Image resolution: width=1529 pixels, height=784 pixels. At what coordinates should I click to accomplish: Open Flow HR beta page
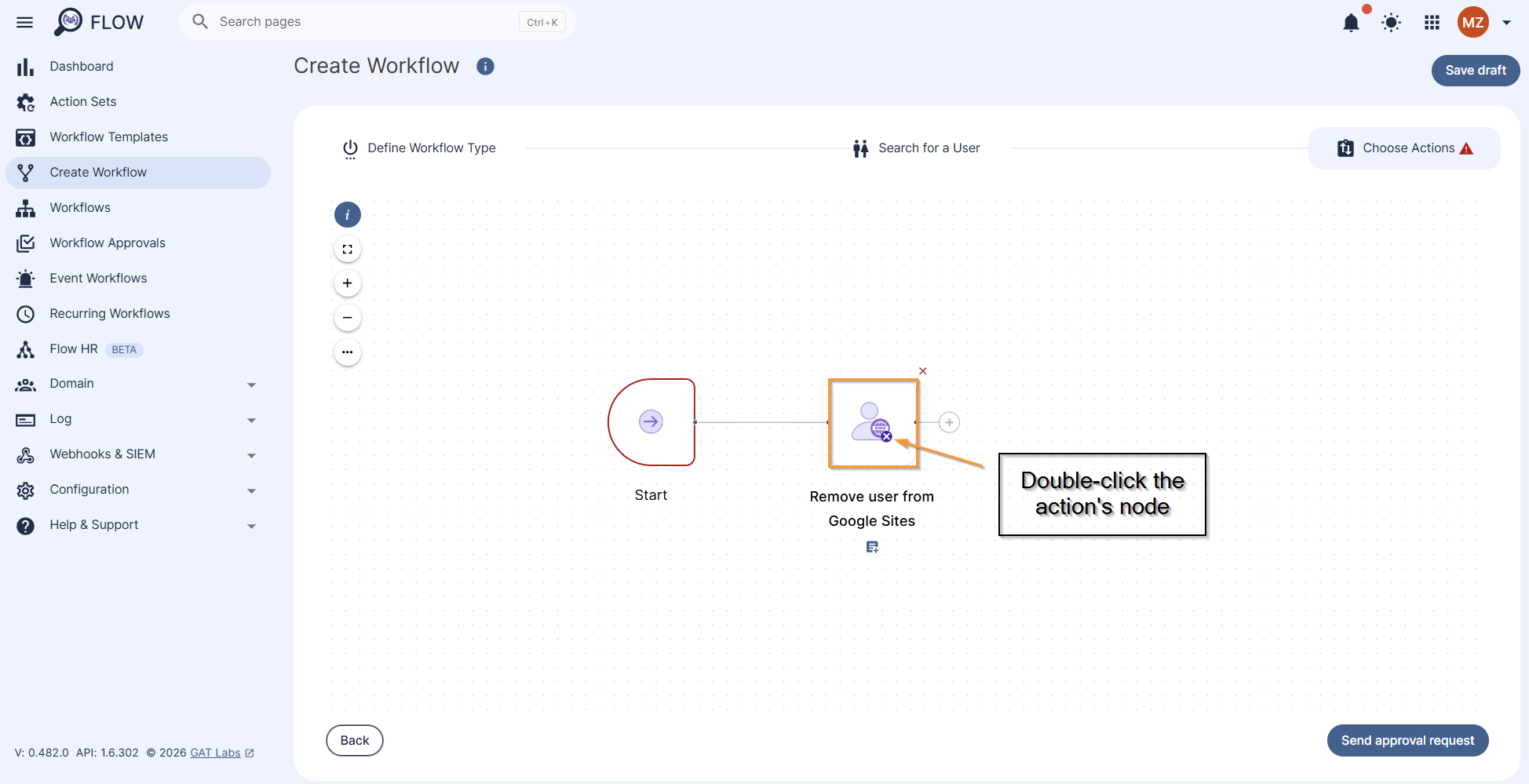(x=138, y=349)
